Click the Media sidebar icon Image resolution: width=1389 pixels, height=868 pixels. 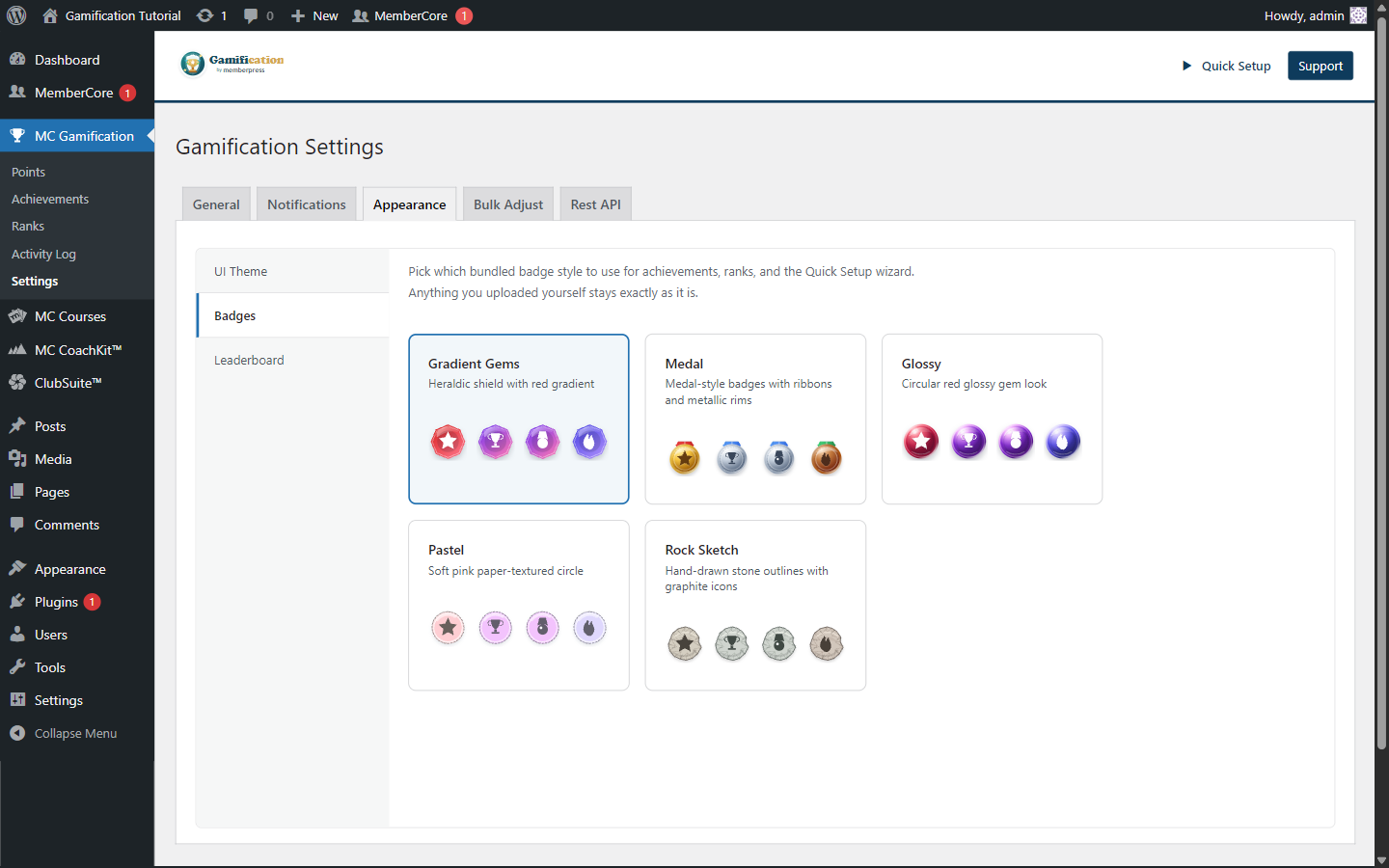coord(17,459)
